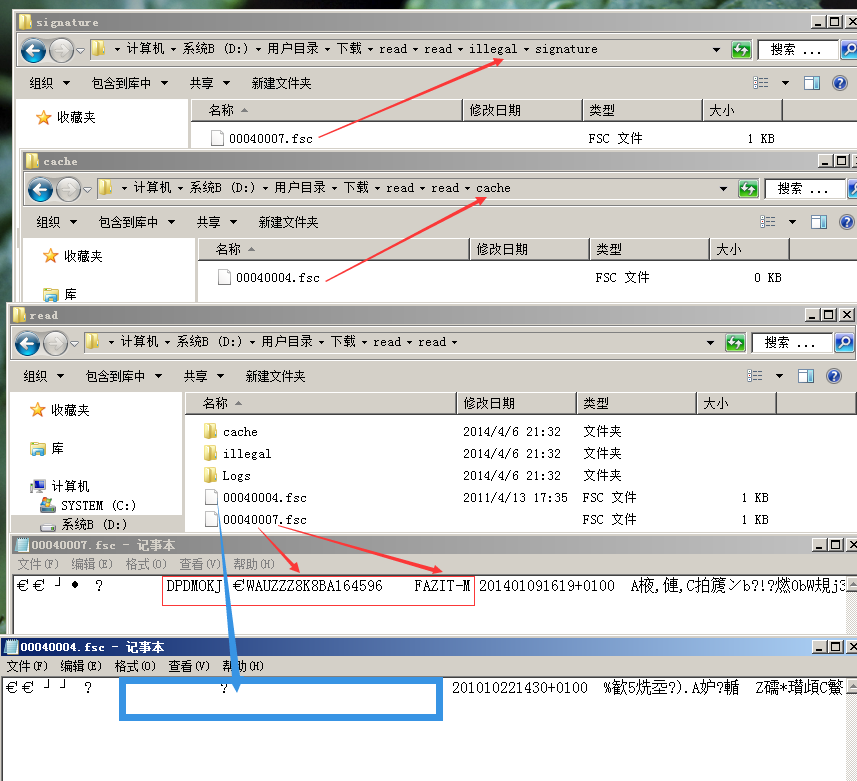Sort by 修改日期 column in read window
This screenshot has width=857, height=781.
490,403
